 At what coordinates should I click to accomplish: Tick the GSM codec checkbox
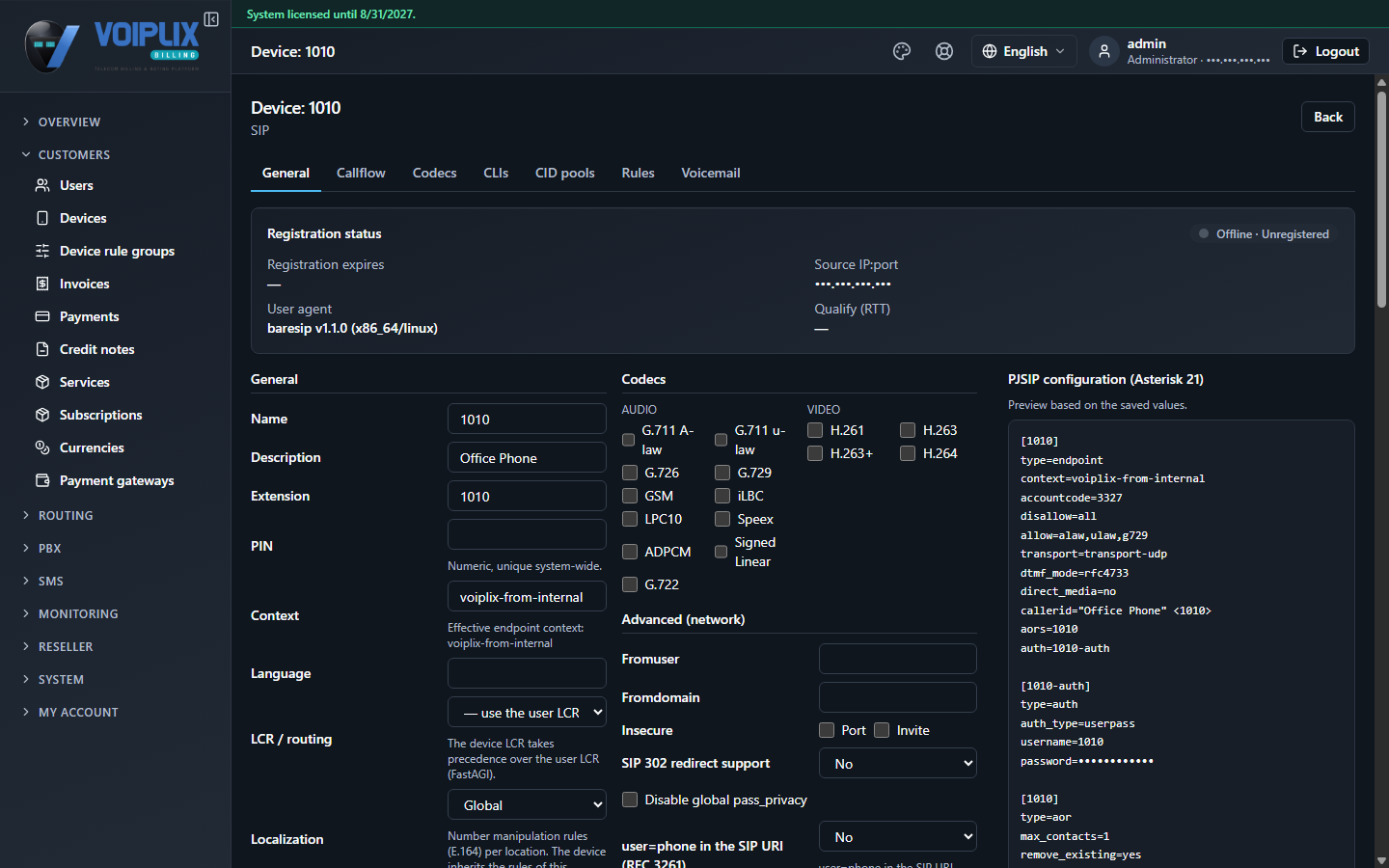pyautogui.click(x=630, y=496)
